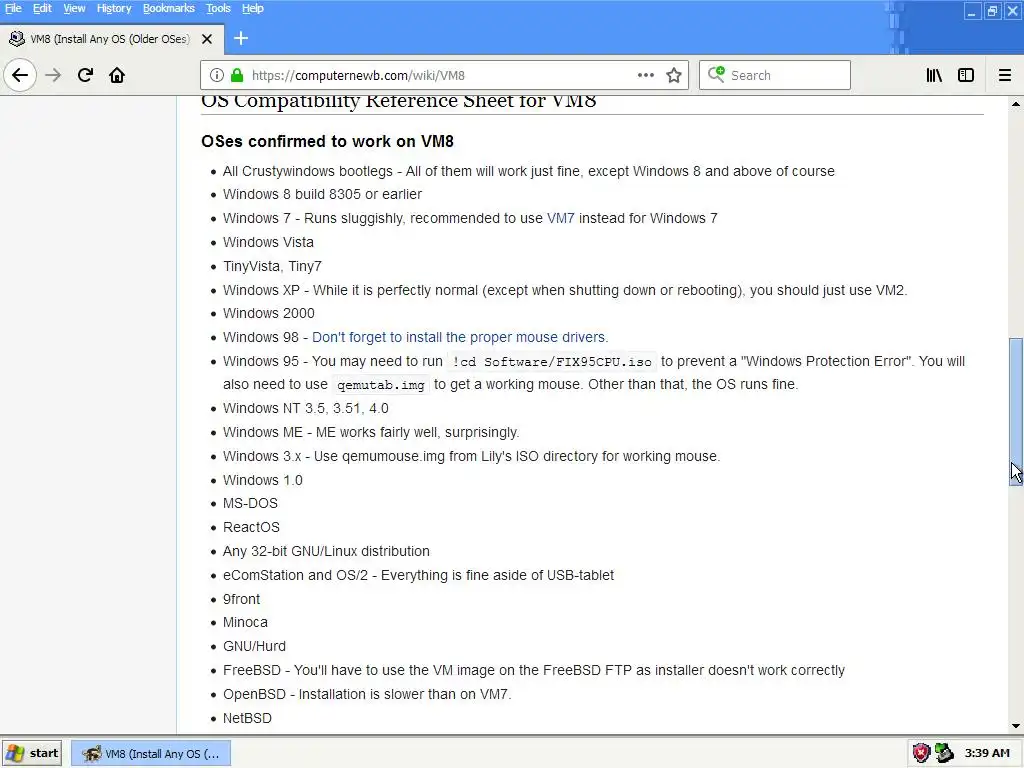Click the NetBSD list item
This screenshot has width=1024, height=768.
pos(247,718)
